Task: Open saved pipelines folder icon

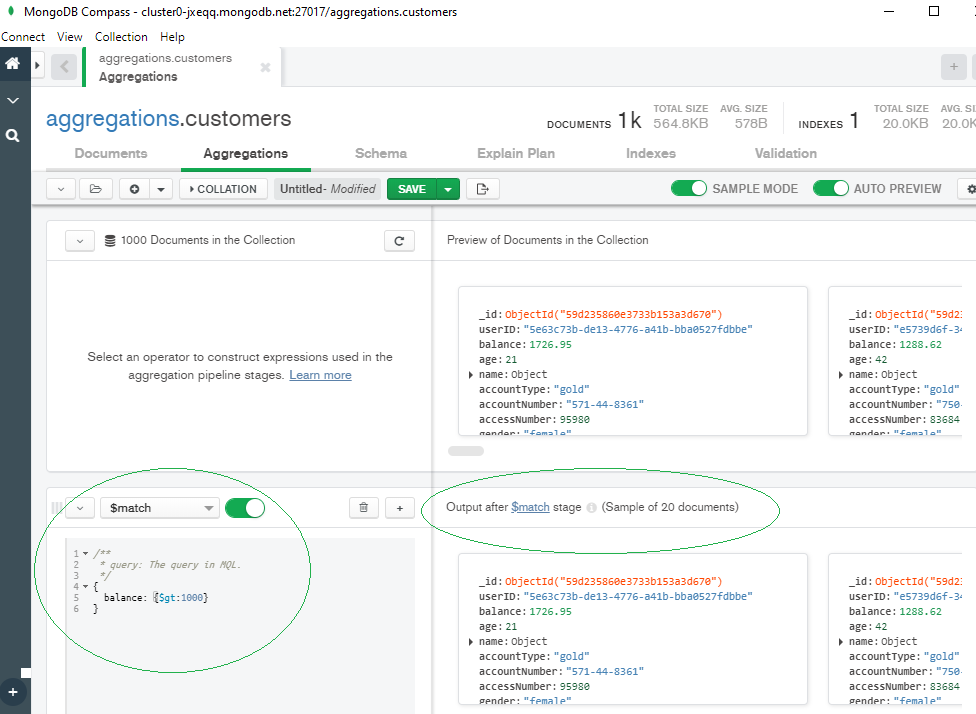Action: 95,189
